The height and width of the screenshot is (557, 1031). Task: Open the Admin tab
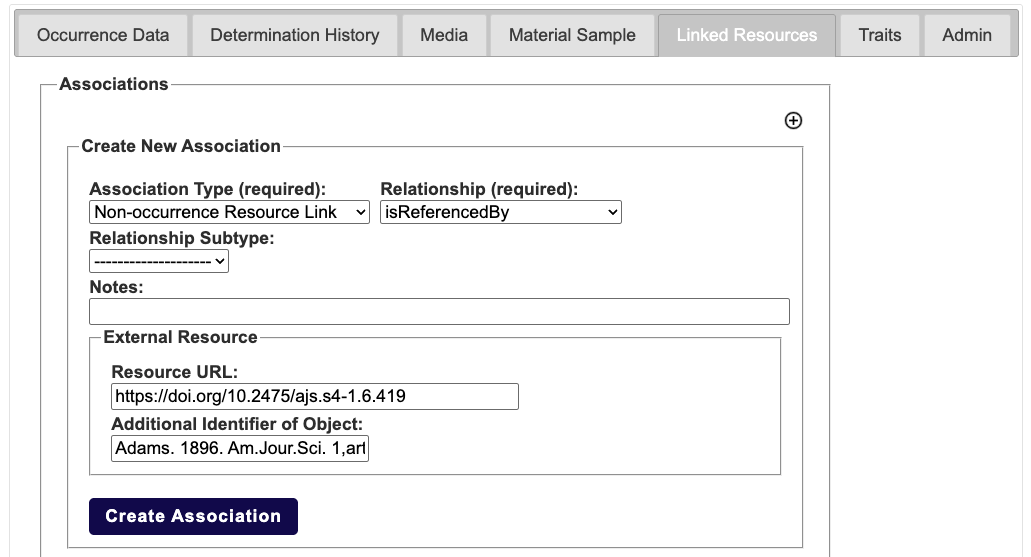tap(967, 35)
